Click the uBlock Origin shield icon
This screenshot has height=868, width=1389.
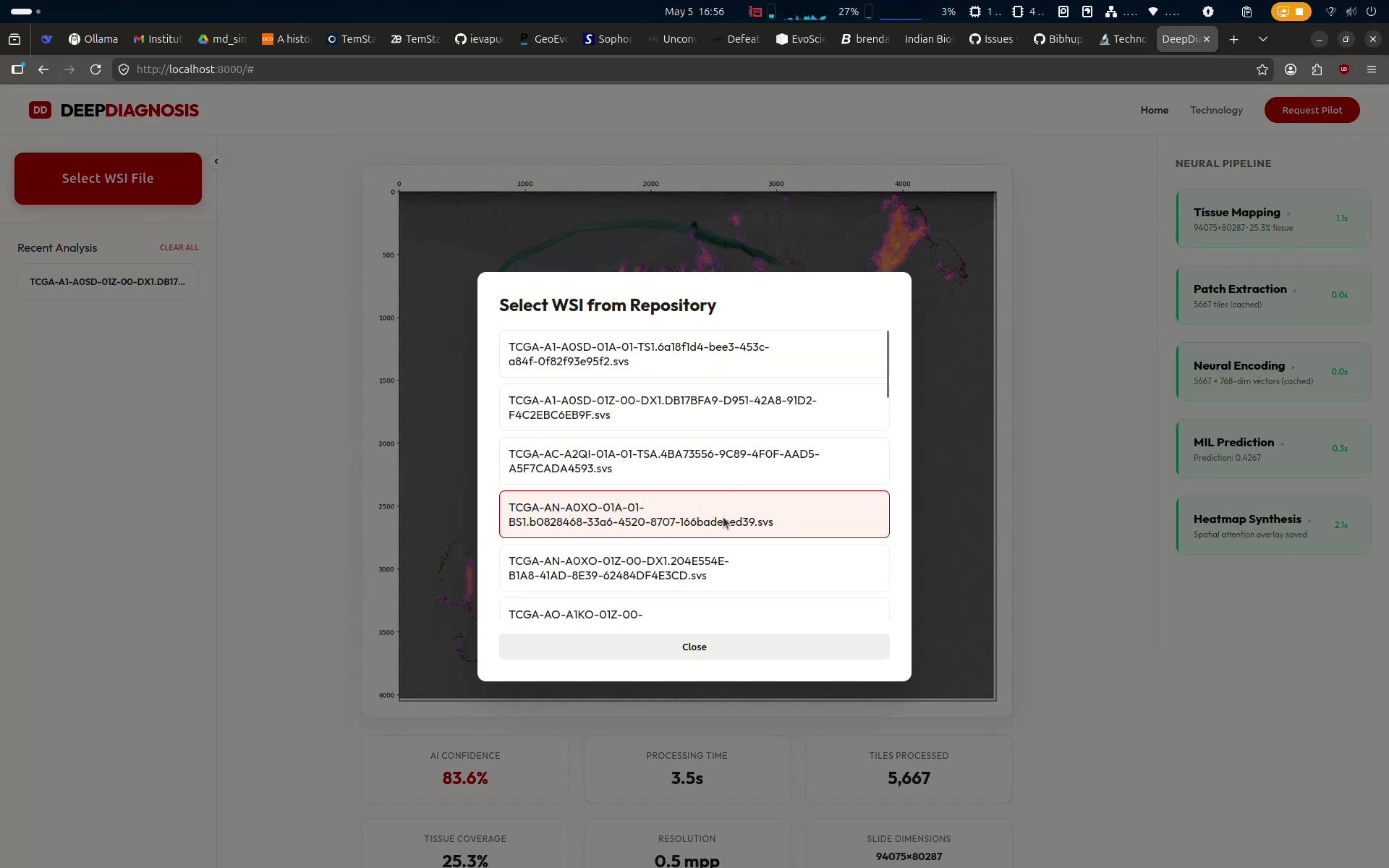1344,69
